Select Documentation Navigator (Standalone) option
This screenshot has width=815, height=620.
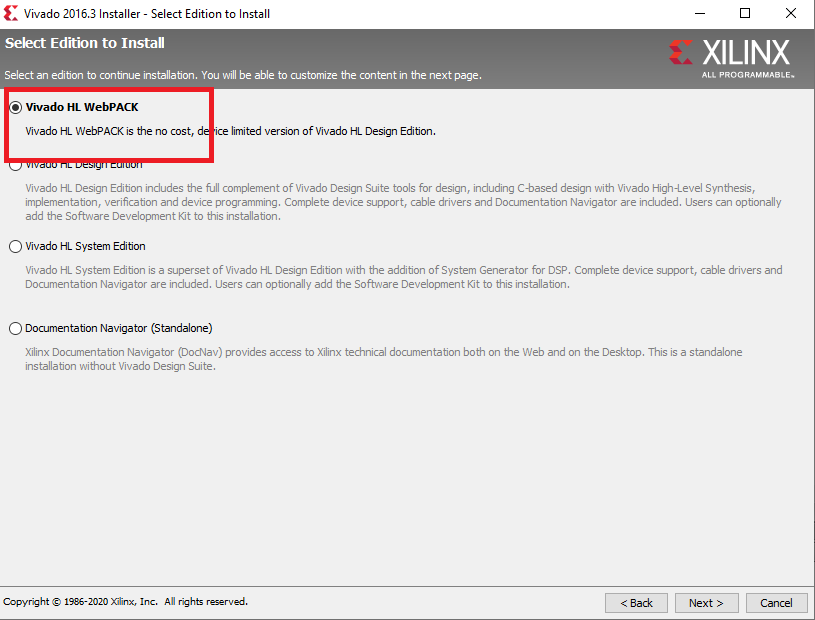tap(16, 328)
